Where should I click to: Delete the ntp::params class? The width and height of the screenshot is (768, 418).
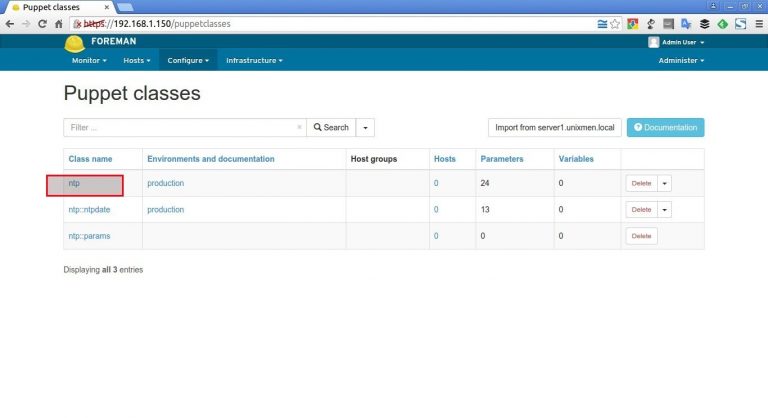click(641, 236)
